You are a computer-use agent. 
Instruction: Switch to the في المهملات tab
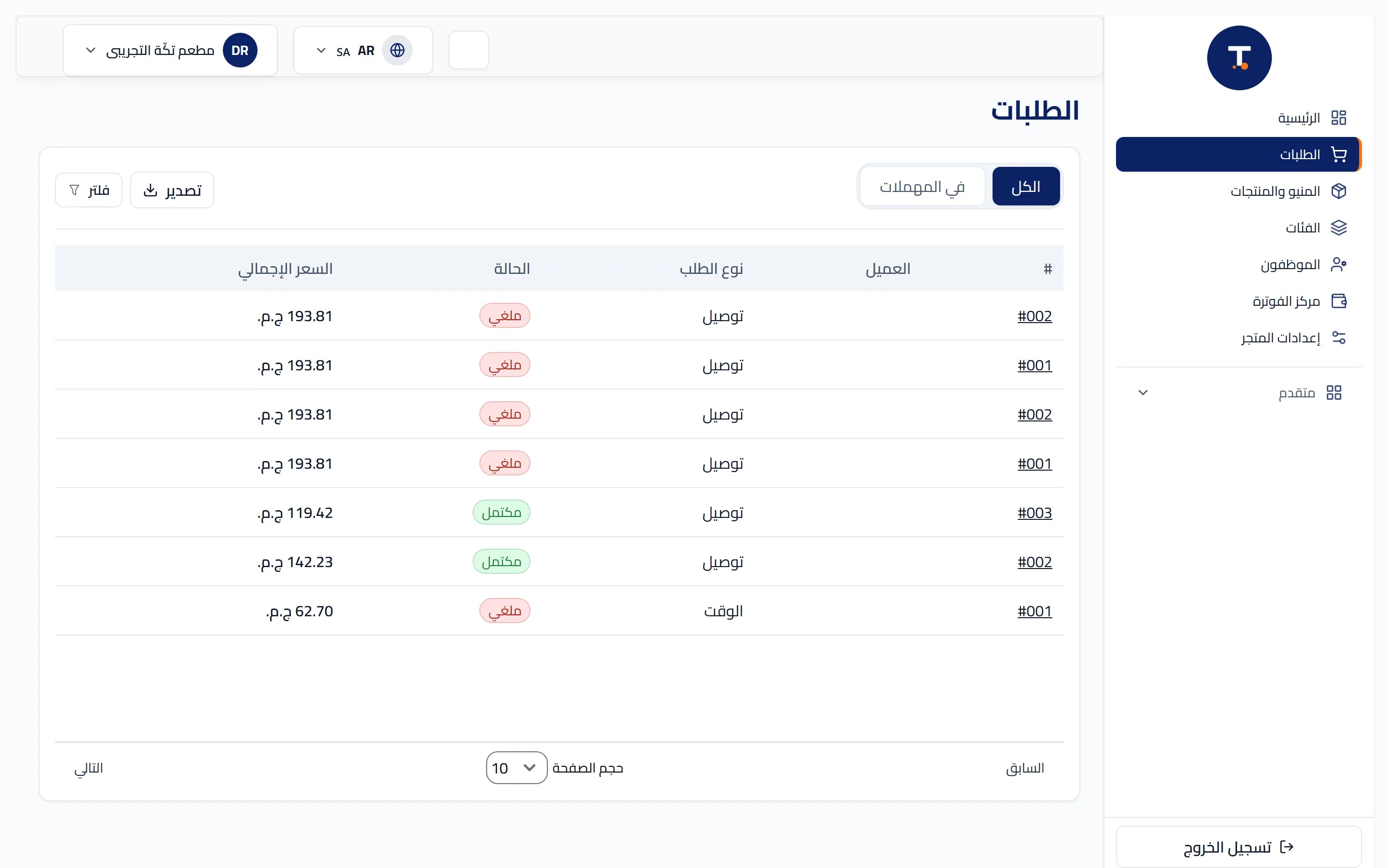coord(922,187)
